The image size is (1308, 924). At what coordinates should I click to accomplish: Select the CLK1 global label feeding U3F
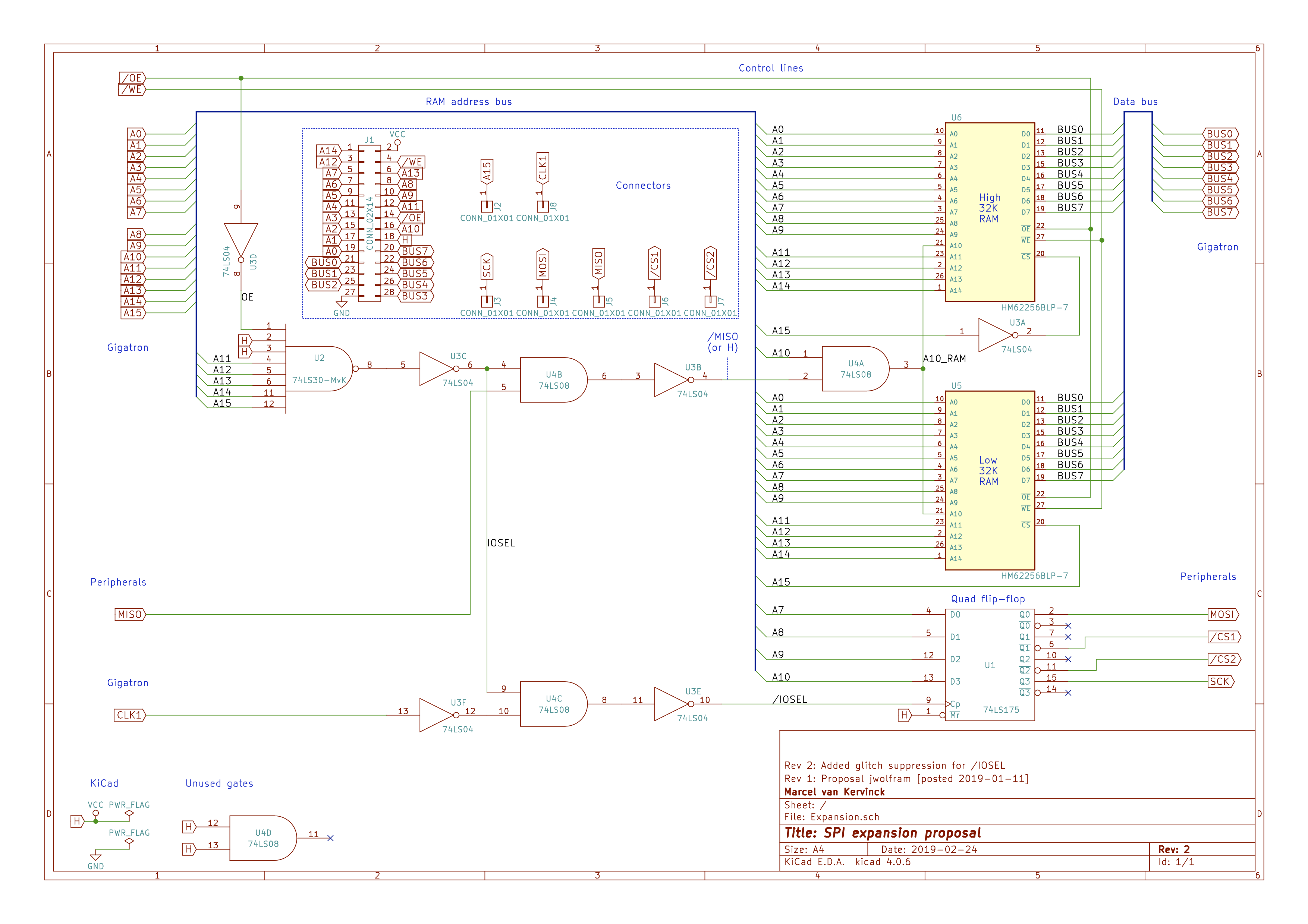point(129,715)
